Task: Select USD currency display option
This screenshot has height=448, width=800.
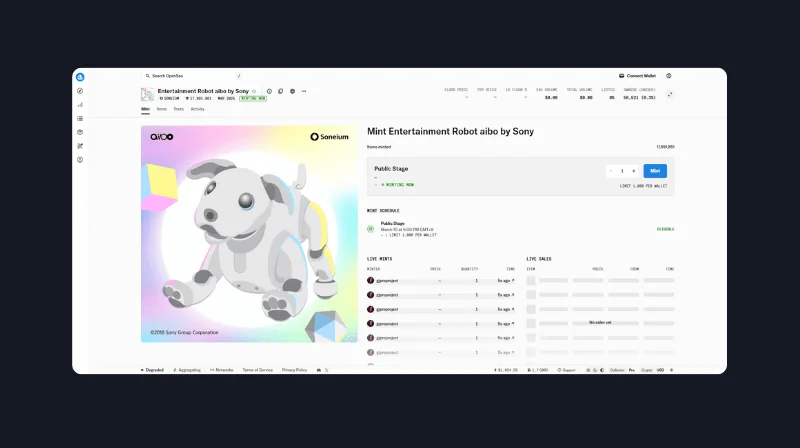Action: click(660, 370)
